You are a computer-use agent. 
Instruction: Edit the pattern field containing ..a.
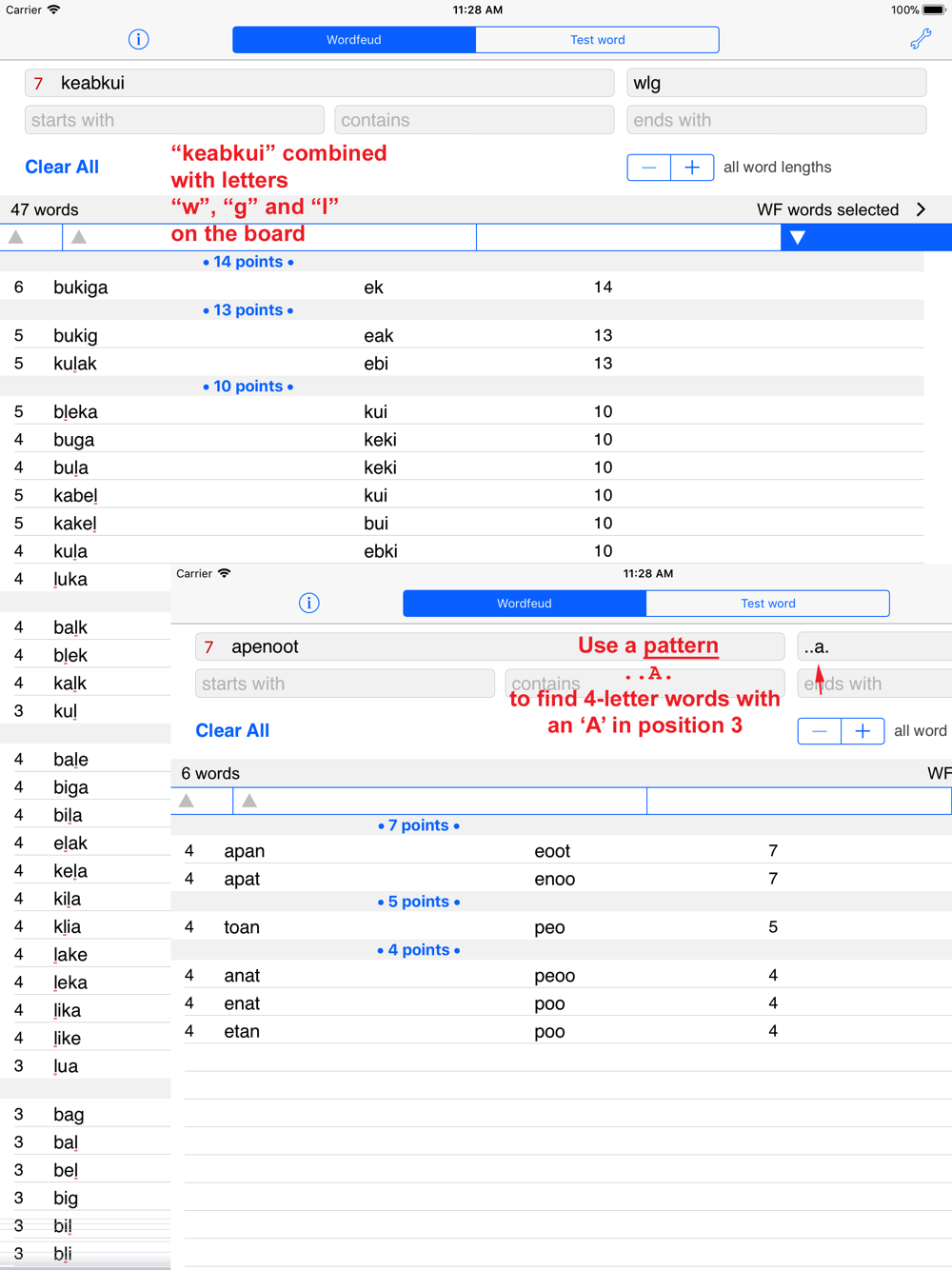coord(874,646)
